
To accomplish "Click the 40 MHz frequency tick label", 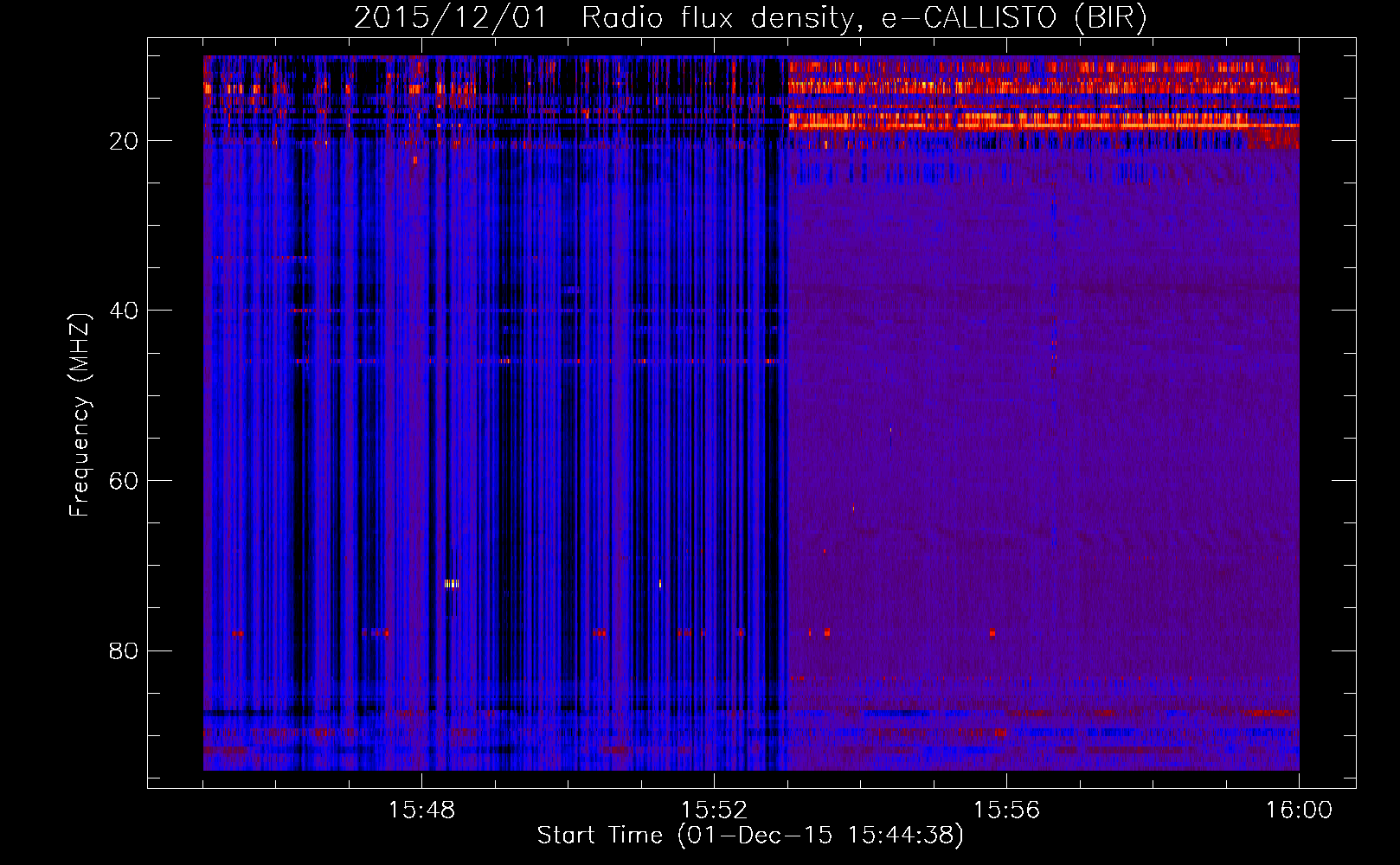I will (125, 311).
